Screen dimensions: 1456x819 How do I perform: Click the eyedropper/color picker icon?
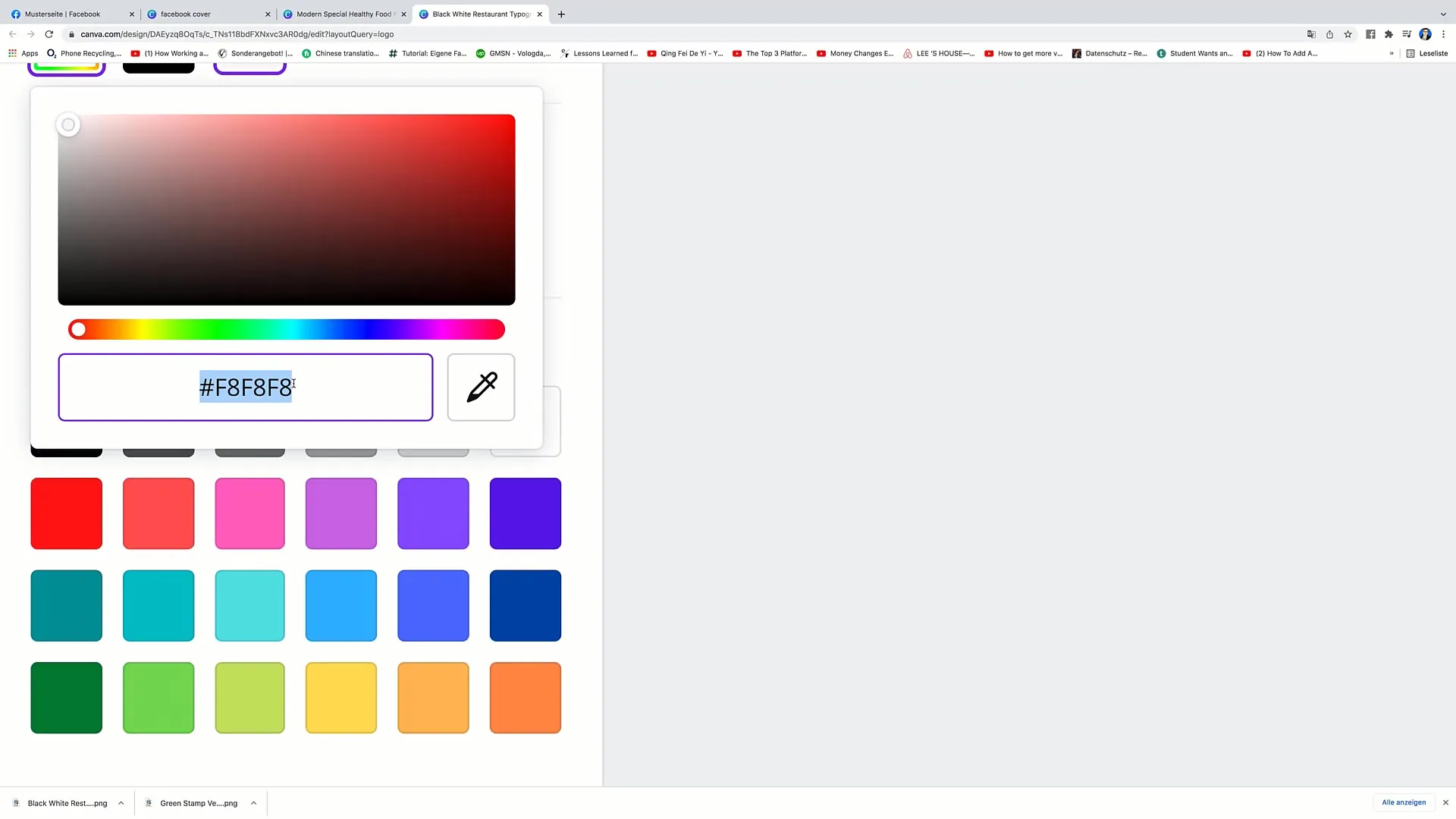tap(482, 386)
